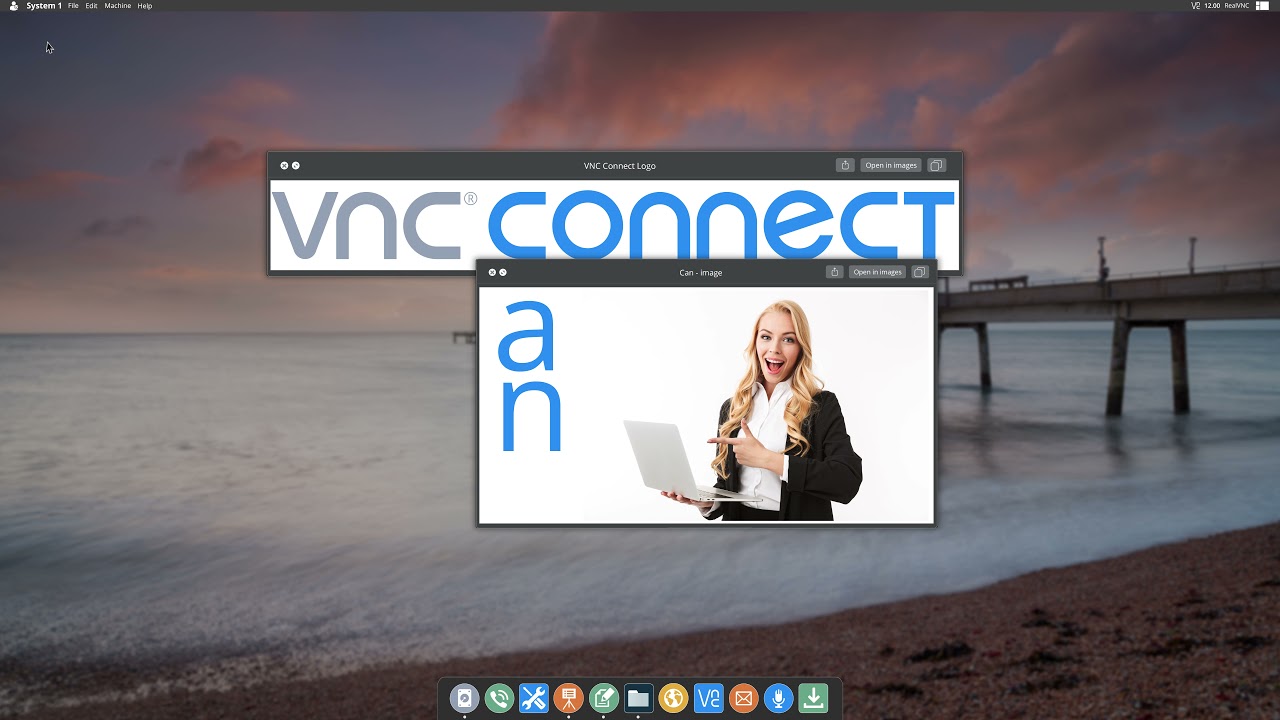Viewport: 1280px width, 720px height.
Task: Click the Can - image window title text
Action: pos(700,272)
